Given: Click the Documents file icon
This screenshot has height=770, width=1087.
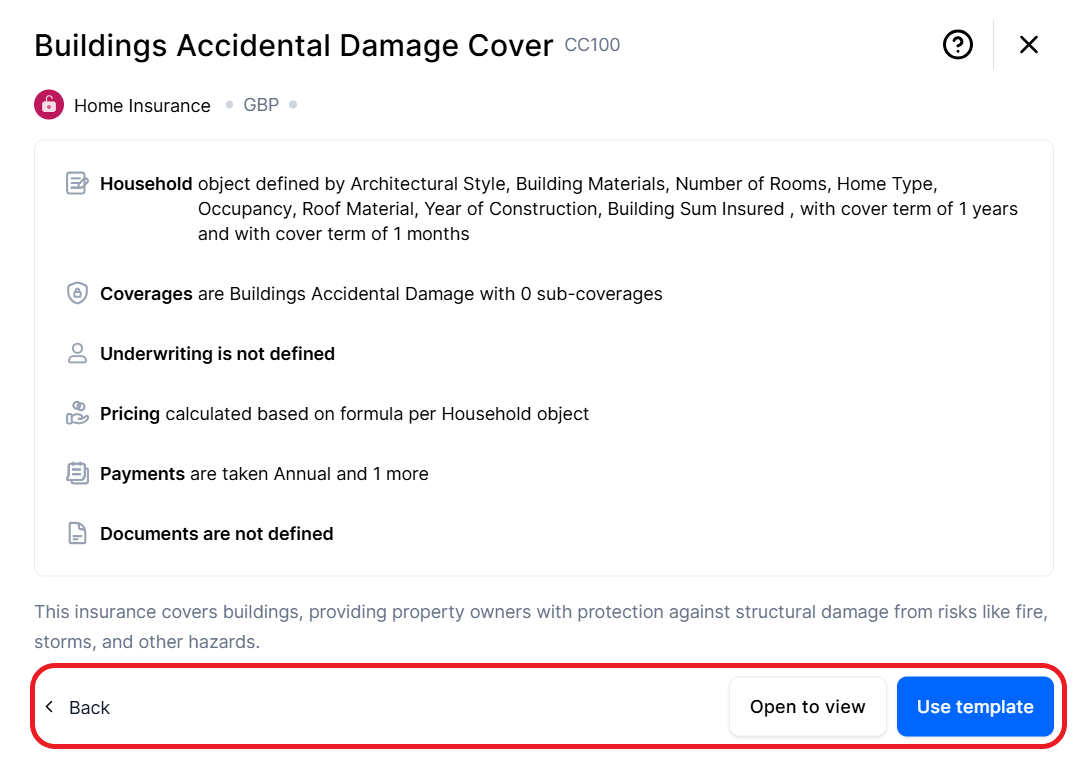Looking at the screenshot, I should [x=77, y=533].
